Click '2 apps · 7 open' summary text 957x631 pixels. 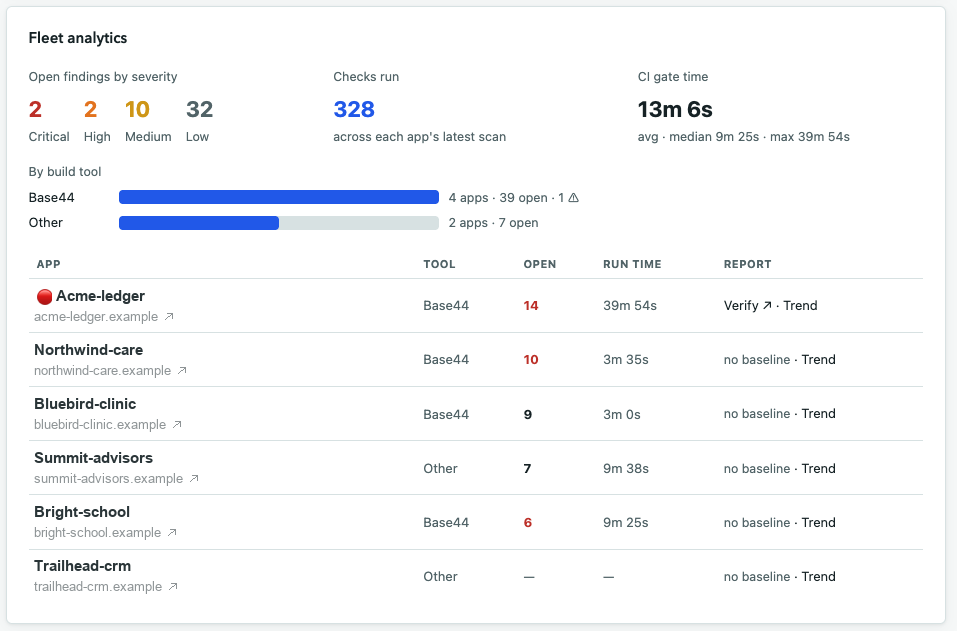493,223
